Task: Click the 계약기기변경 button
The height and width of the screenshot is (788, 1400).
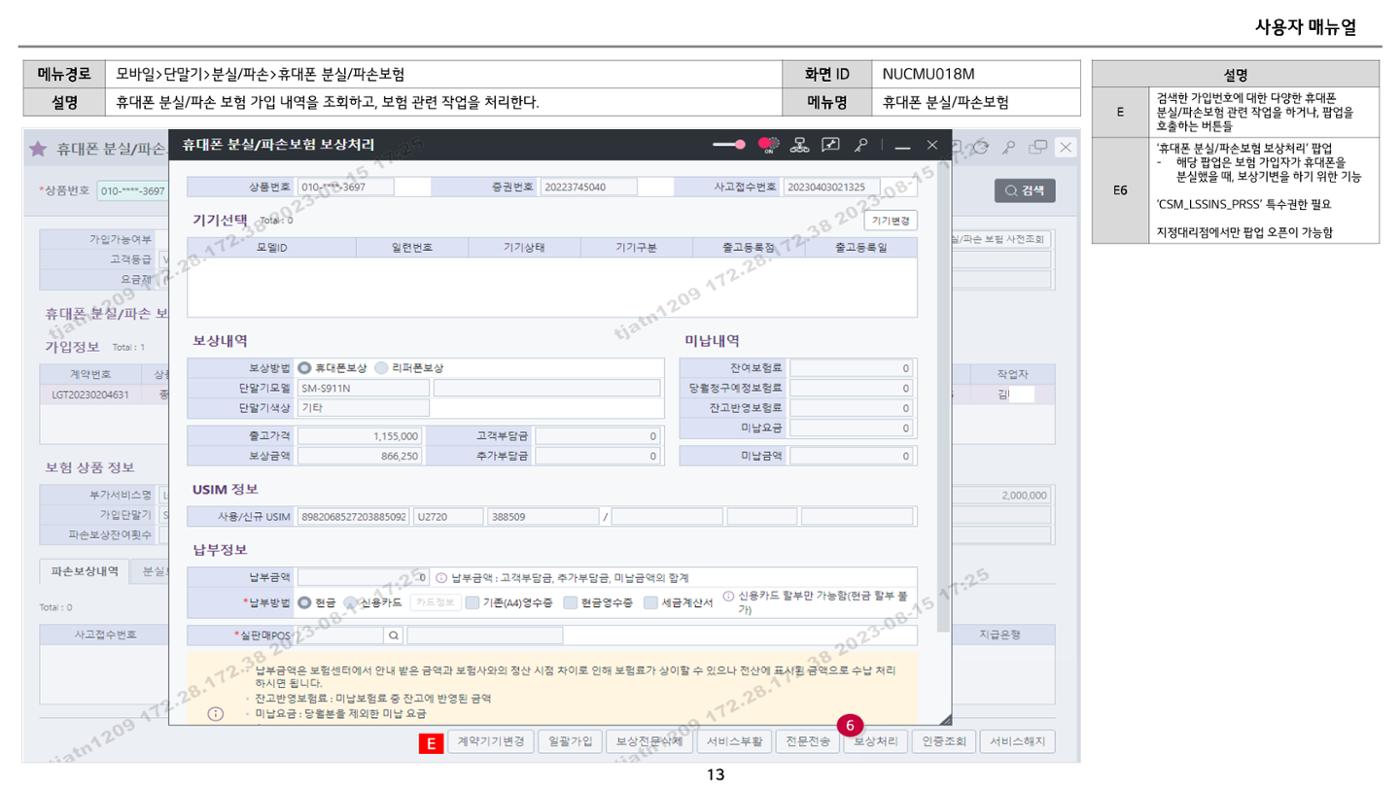Action: (x=490, y=742)
